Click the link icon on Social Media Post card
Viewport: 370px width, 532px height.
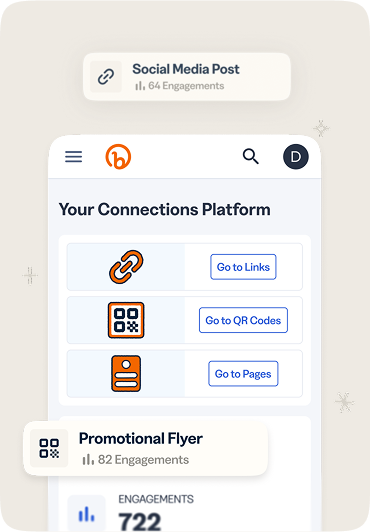pos(106,77)
